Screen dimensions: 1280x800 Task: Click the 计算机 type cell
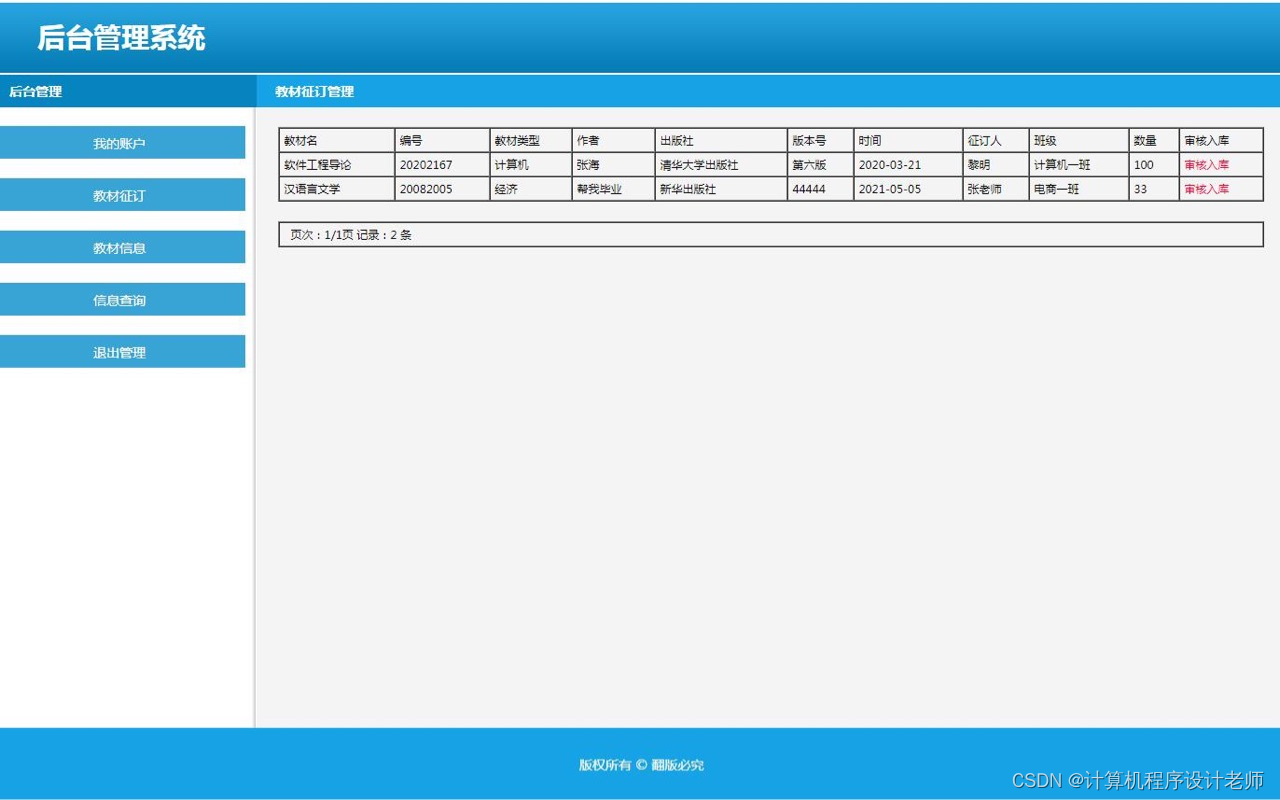point(531,165)
